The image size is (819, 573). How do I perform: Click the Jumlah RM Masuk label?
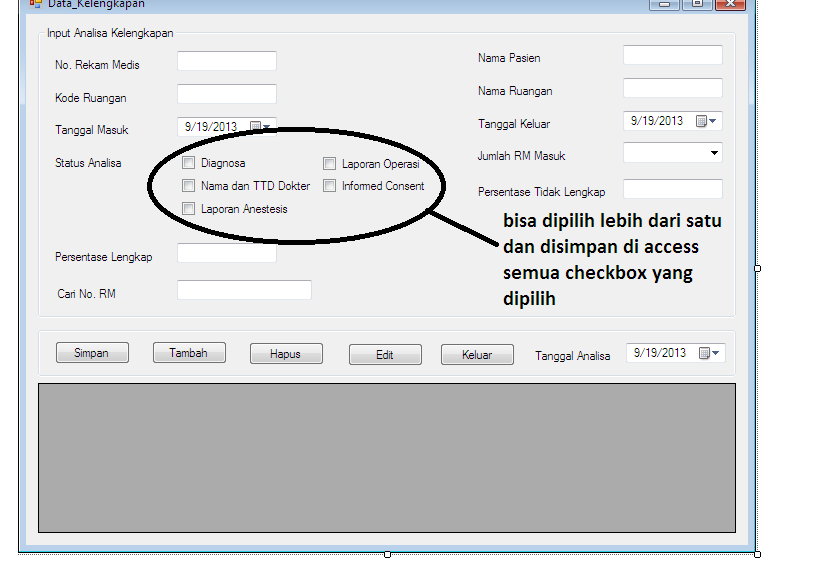521,156
